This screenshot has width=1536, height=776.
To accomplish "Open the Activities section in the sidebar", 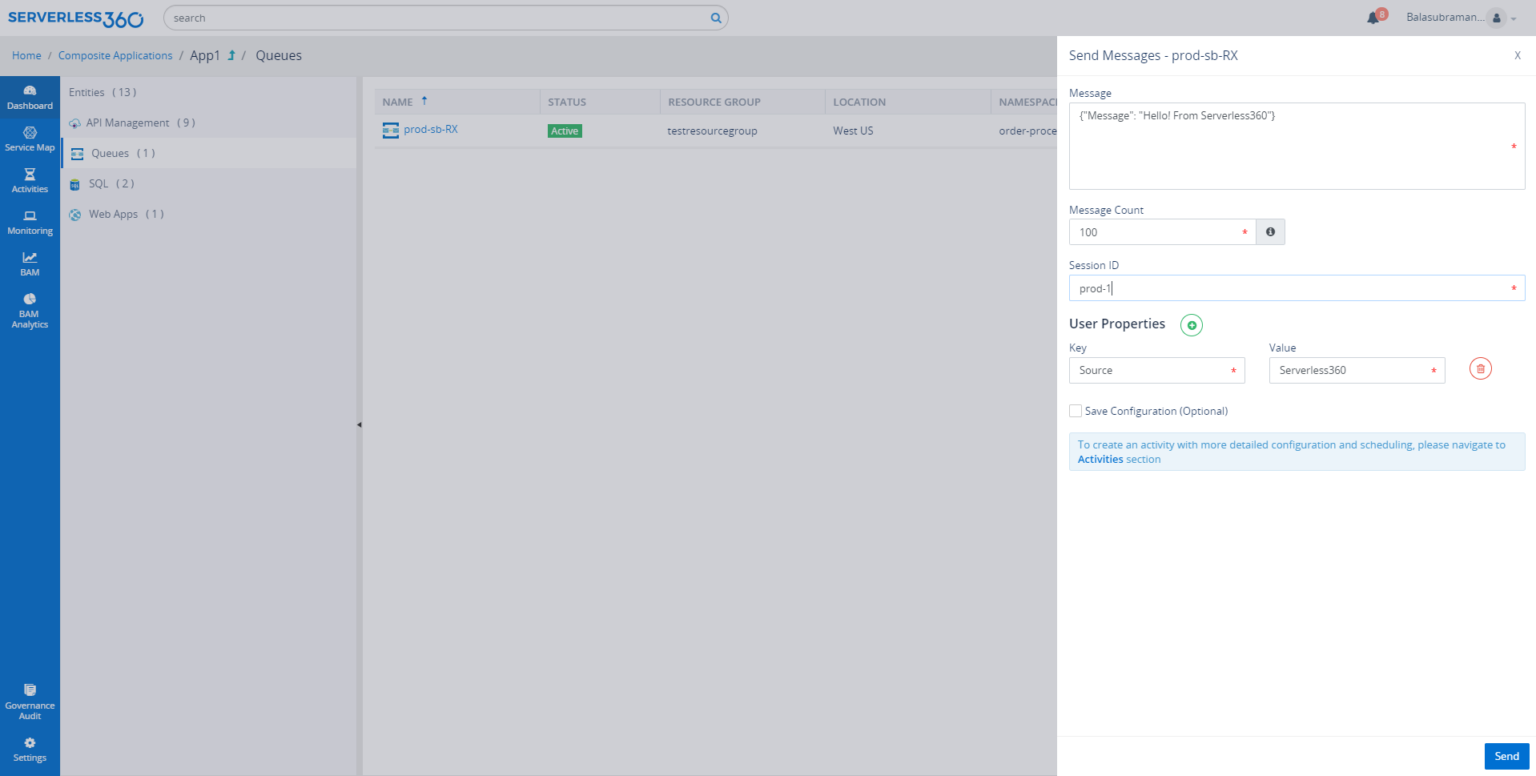I will pyautogui.click(x=30, y=180).
